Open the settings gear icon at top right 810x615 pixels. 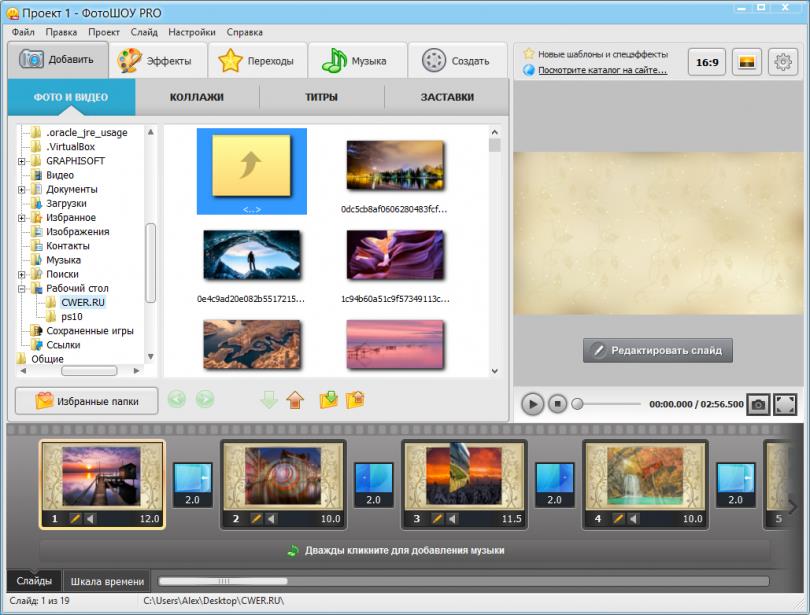coord(783,62)
